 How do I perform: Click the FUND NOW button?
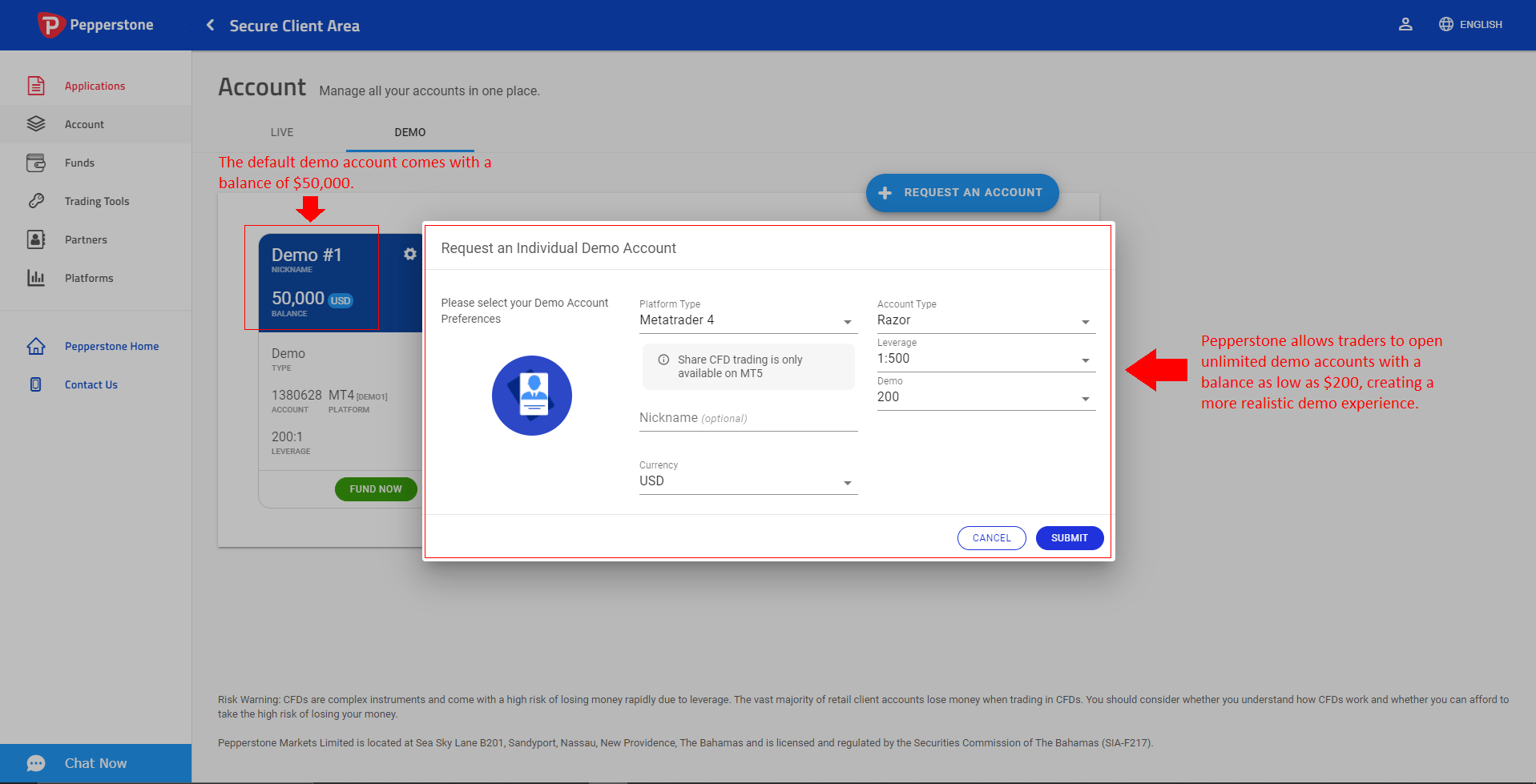376,489
